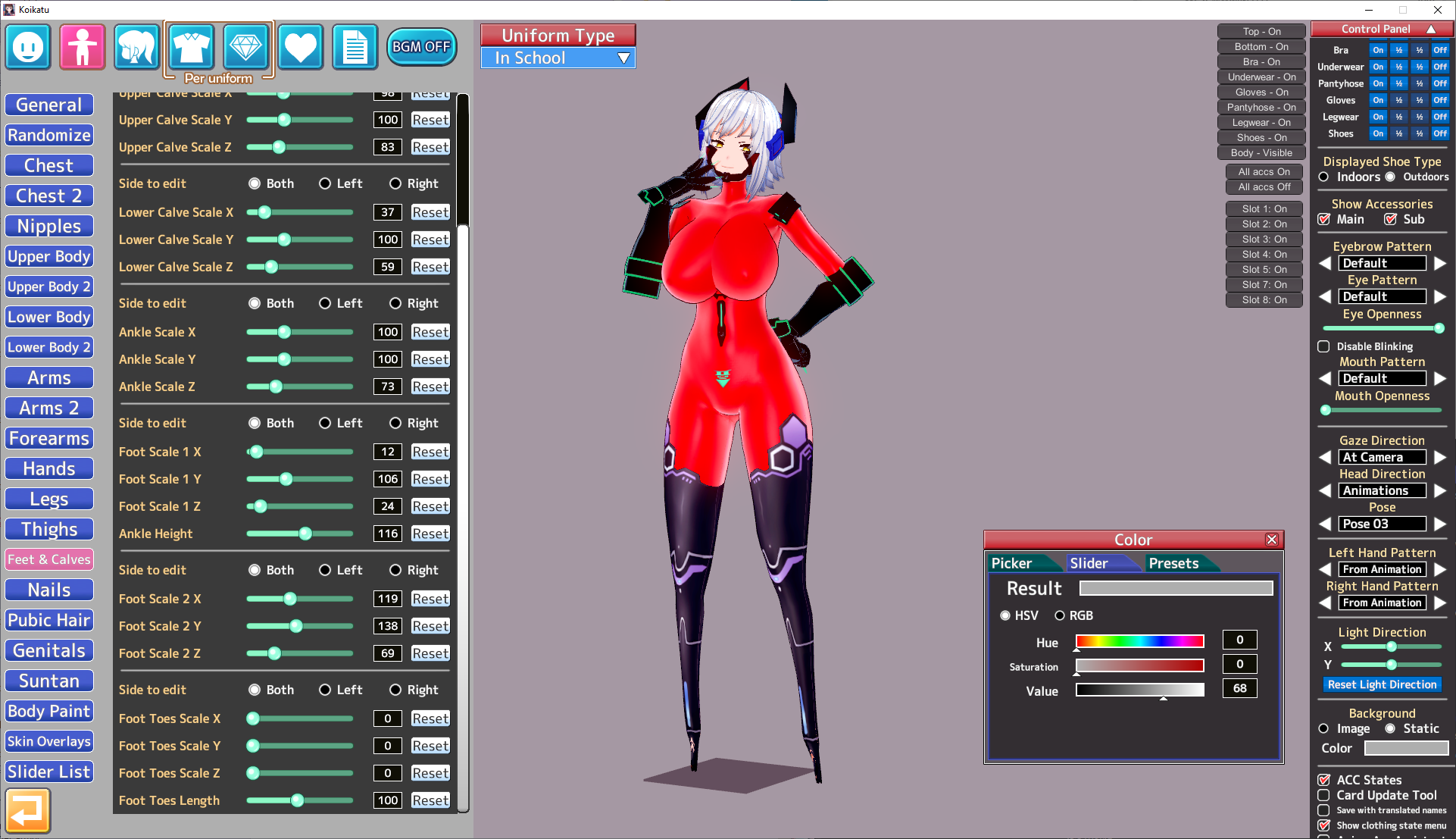Switch to the Presets tab

(x=1173, y=563)
